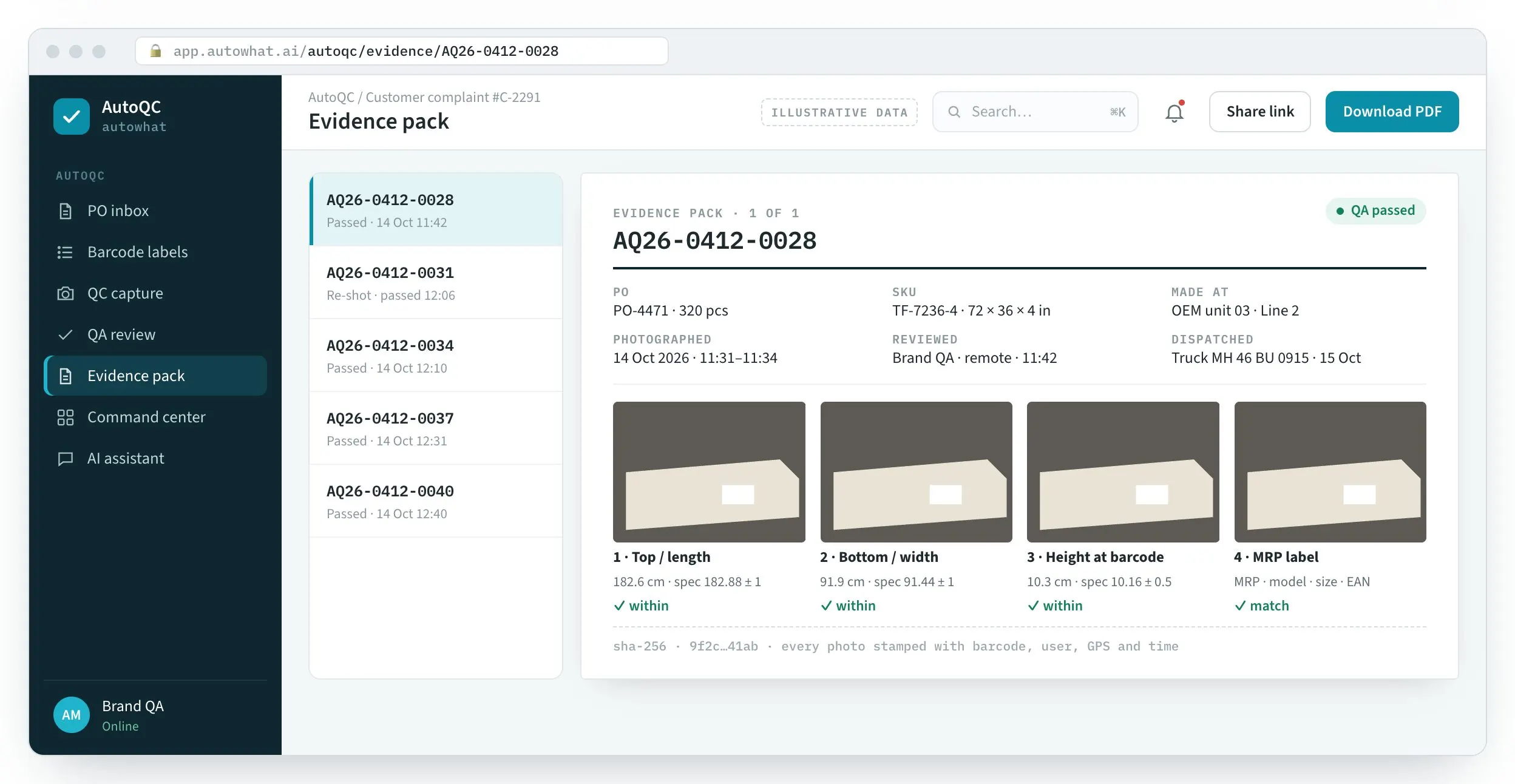The width and height of the screenshot is (1515, 784).
Task: Open AI assistant
Action: (155, 459)
